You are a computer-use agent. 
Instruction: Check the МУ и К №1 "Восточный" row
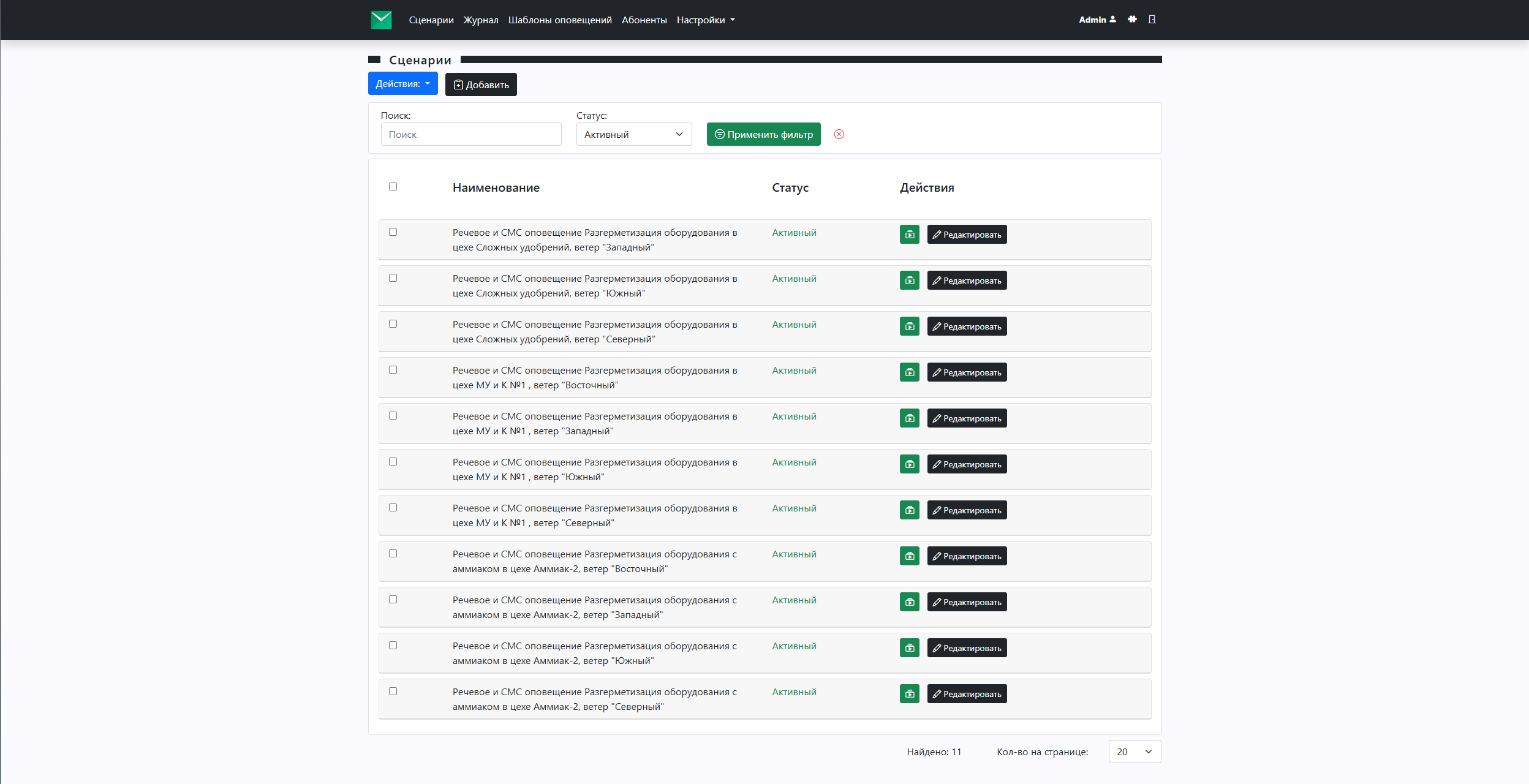(x=393, y=370)
